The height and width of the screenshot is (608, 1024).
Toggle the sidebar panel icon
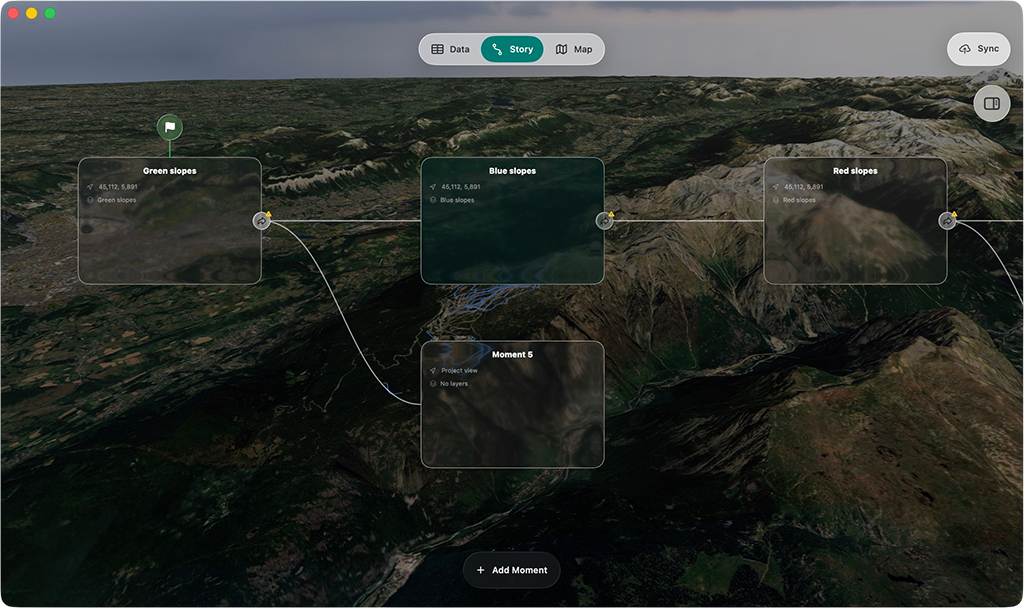coord(991,104)
